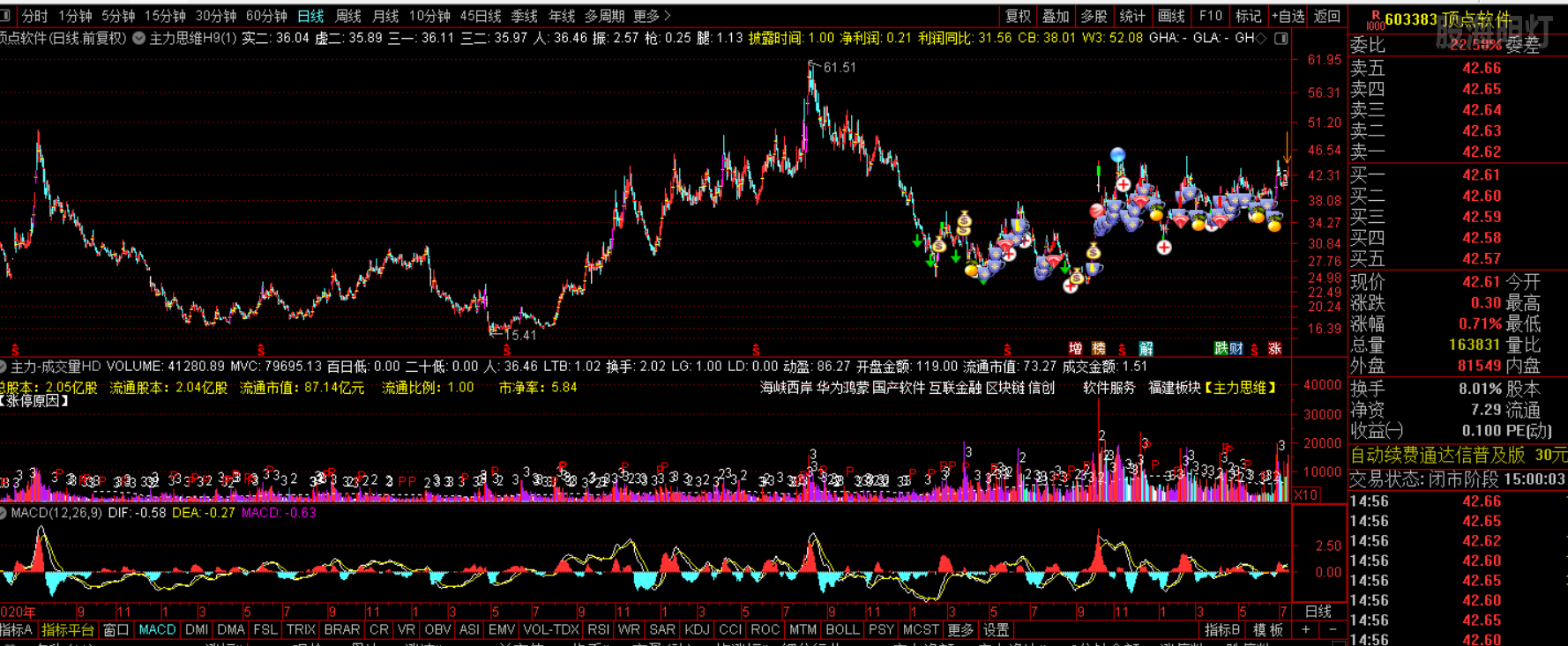Switch to 月线 monthly chart

click(385, 16)
